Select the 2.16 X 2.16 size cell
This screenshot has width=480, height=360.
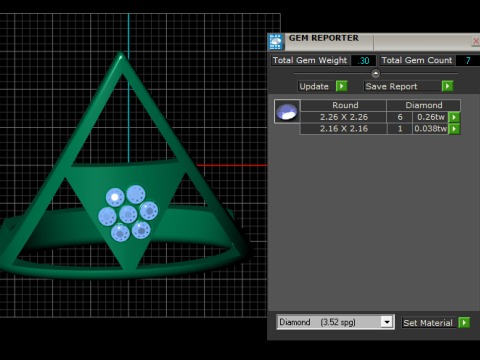point(344,129)
